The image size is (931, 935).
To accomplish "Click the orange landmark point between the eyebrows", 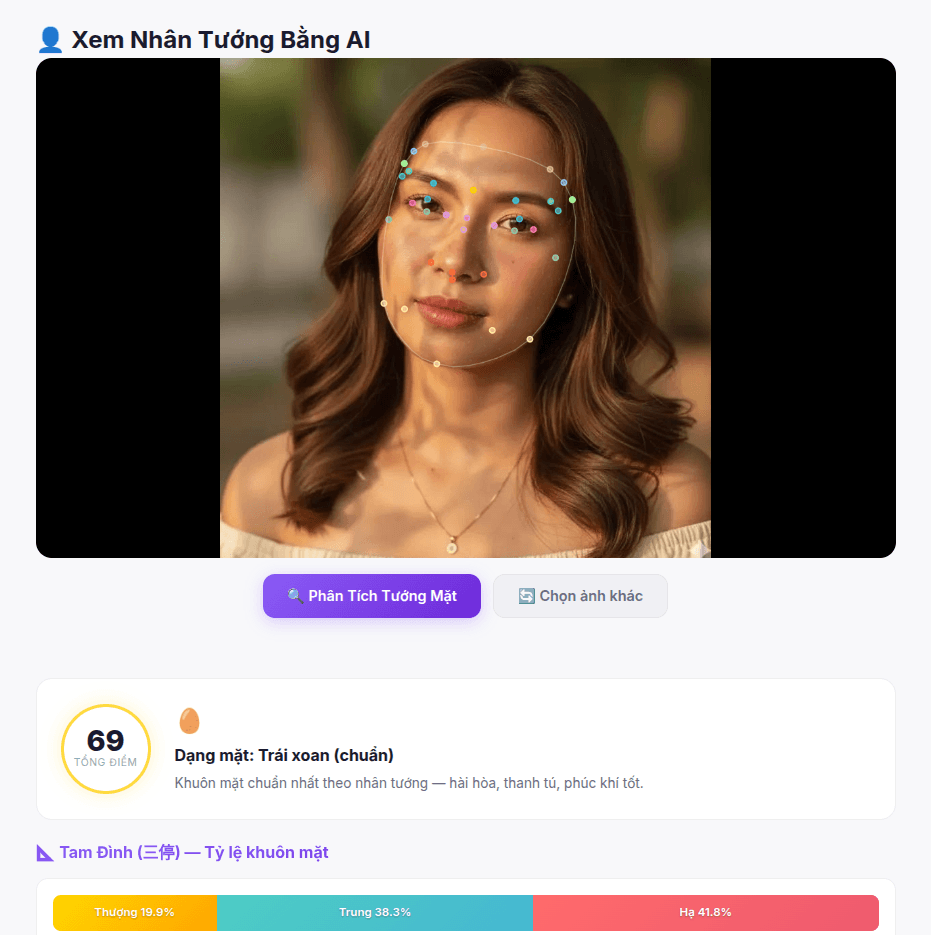I will point(475,188).
